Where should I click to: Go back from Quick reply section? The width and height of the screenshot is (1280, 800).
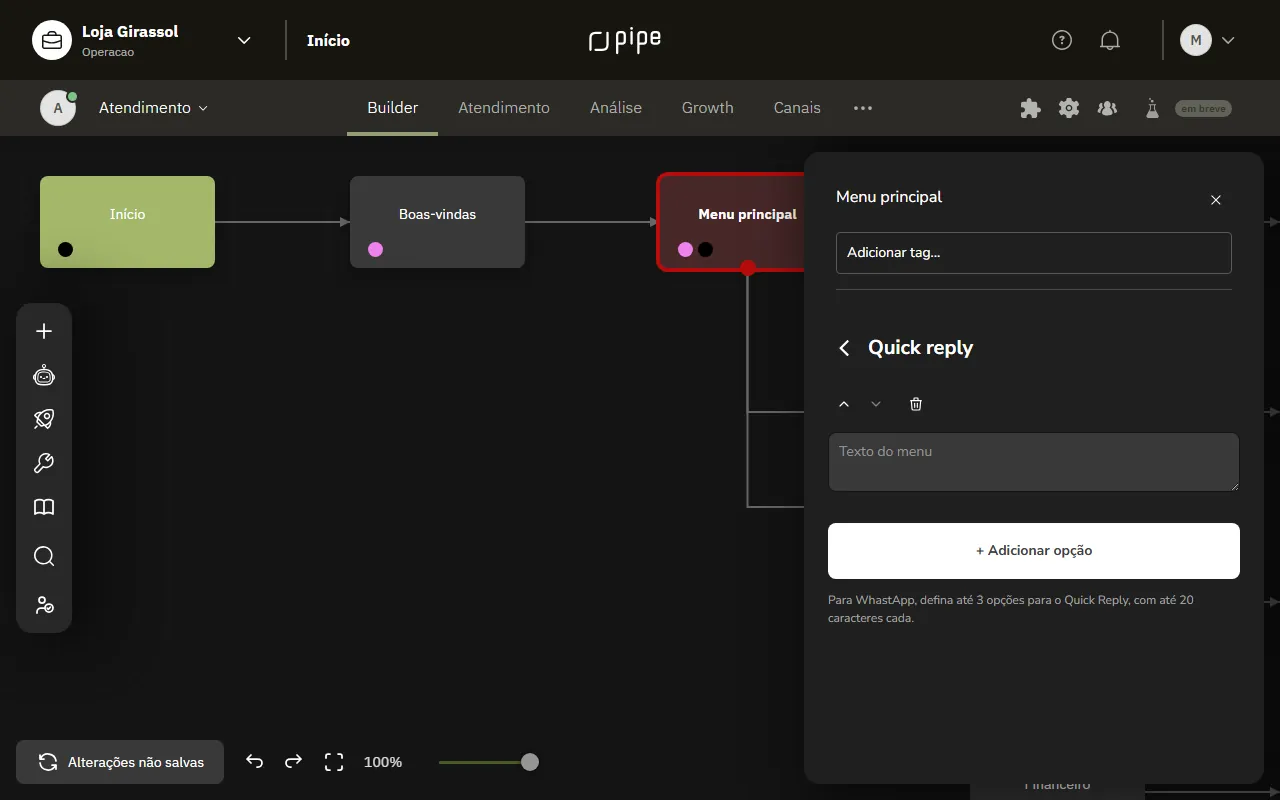[844, 348]
